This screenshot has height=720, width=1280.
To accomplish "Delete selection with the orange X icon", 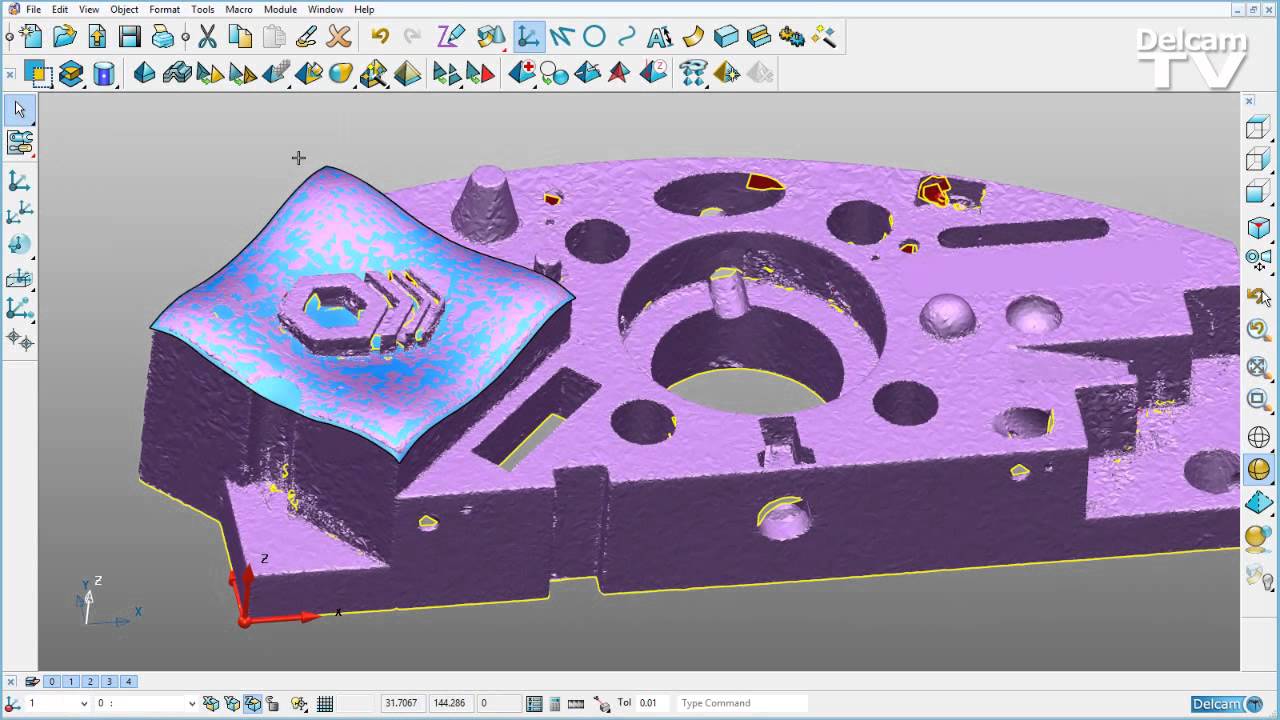I will click(x=339, y=37).
